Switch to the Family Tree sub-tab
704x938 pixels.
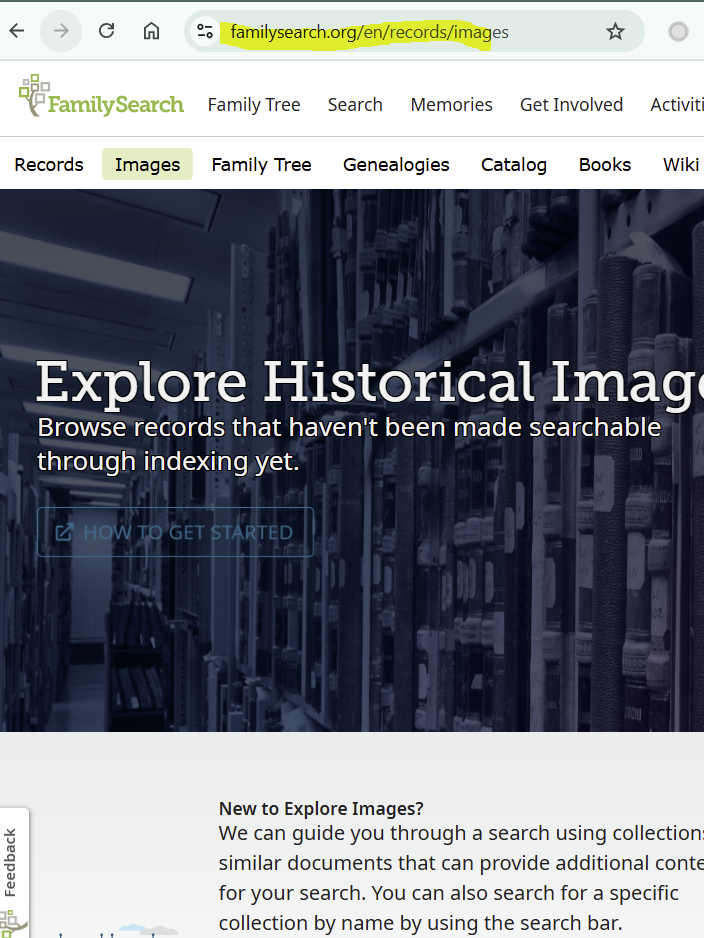[261, 165]
